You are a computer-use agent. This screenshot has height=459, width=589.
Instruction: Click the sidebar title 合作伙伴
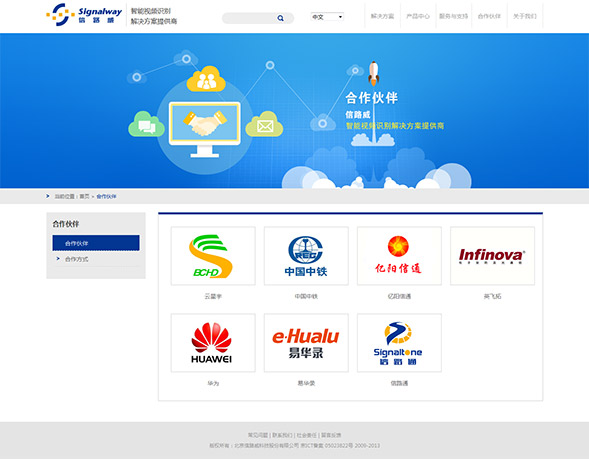click(x=66, y=224)
